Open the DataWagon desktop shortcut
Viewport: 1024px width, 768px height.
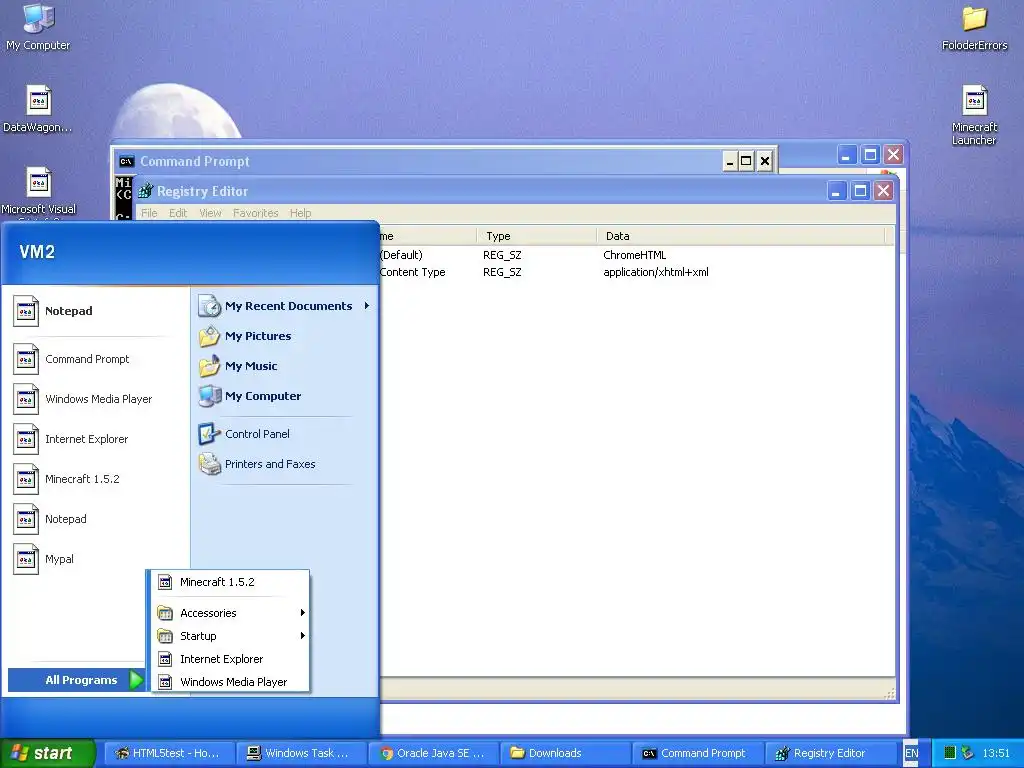(38, 109)
